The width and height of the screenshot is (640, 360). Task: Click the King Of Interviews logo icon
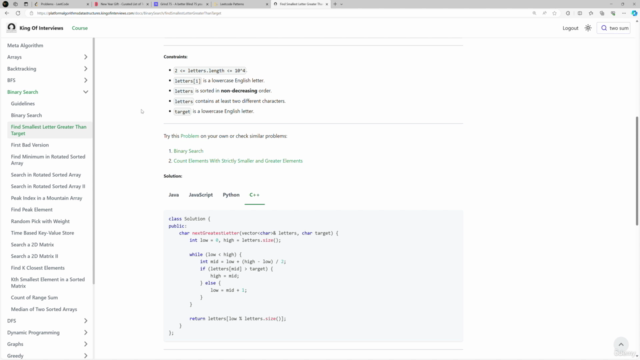pyautogui.click(x=11, y=28)
